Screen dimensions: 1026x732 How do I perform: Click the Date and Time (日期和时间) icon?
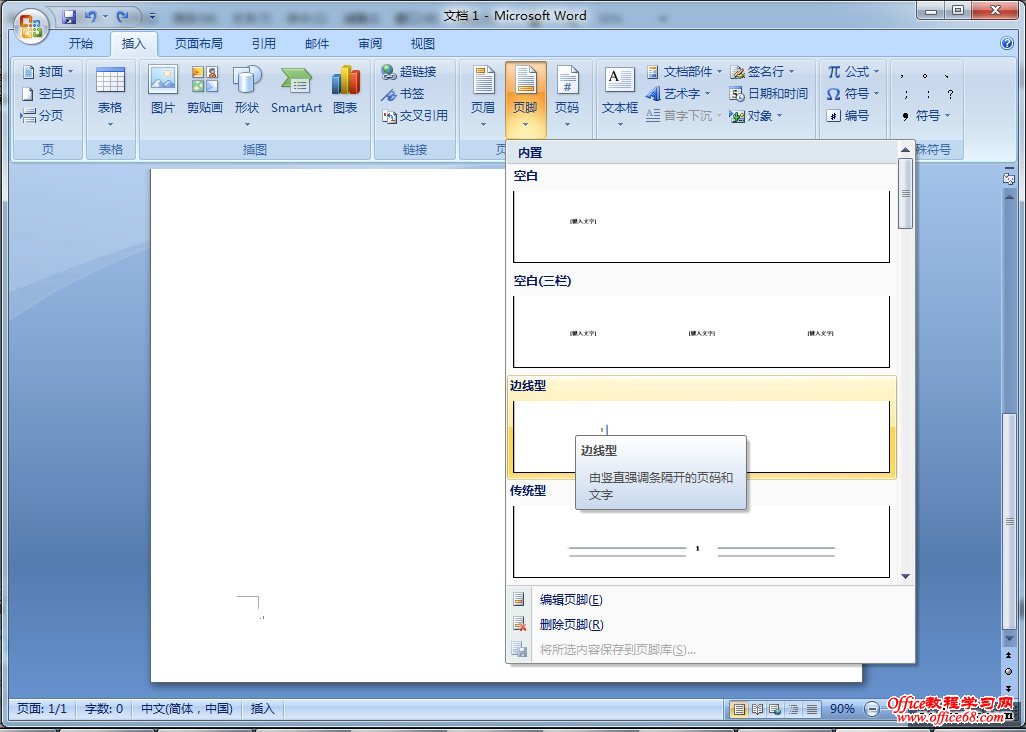768,94
